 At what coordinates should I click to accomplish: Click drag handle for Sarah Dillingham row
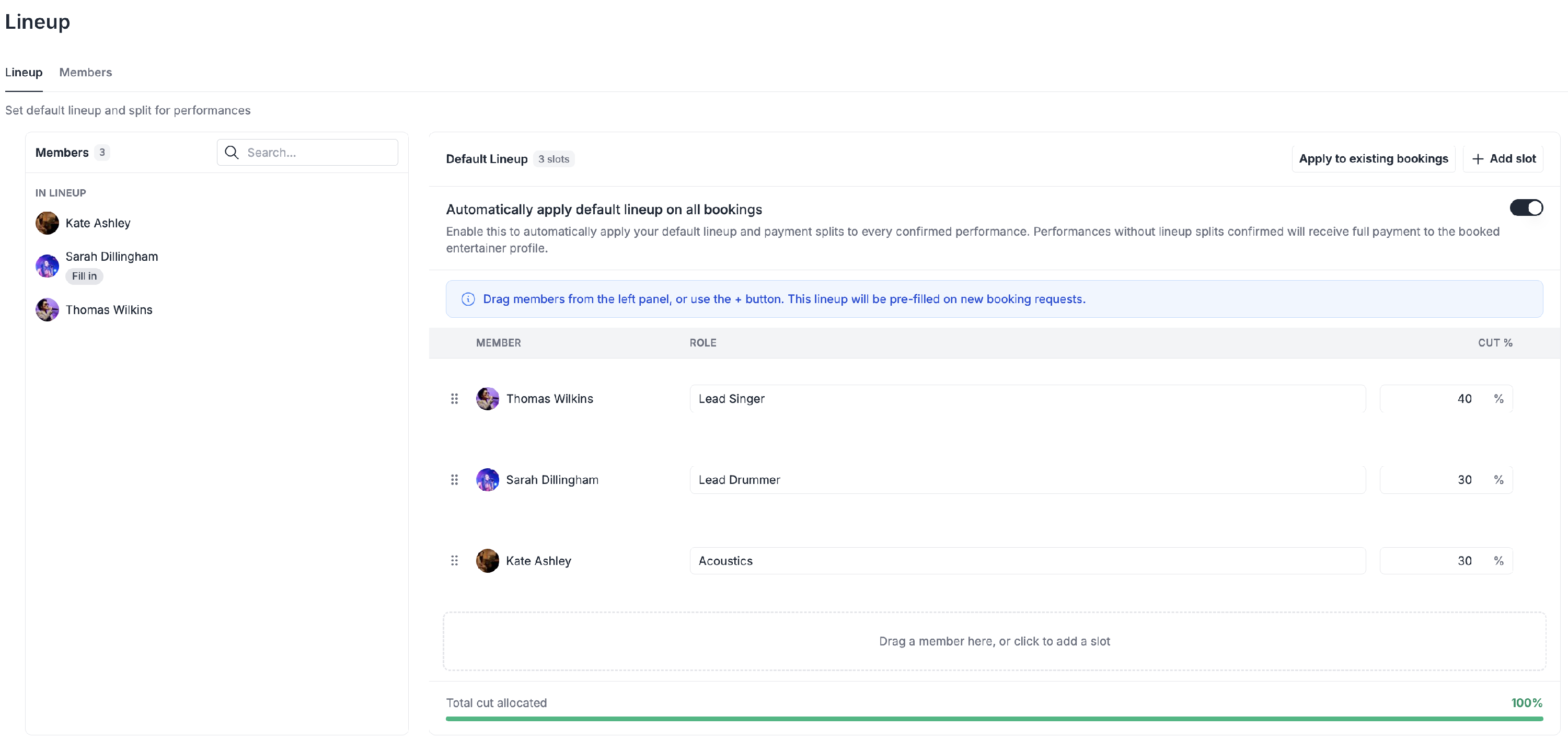point(454,480)
